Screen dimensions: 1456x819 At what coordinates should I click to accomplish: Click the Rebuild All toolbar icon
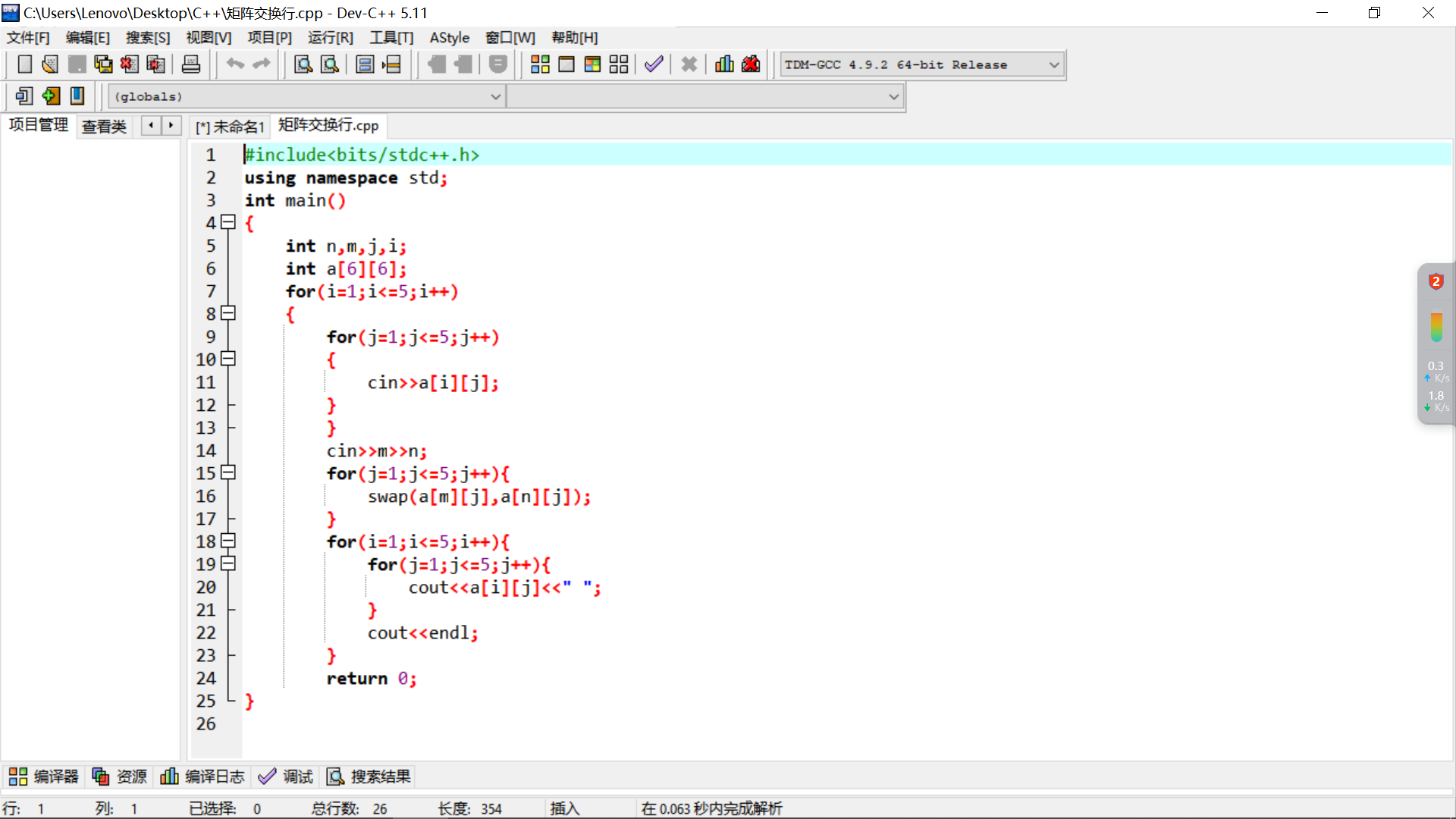pyautogui.click(x=619, y=64)
